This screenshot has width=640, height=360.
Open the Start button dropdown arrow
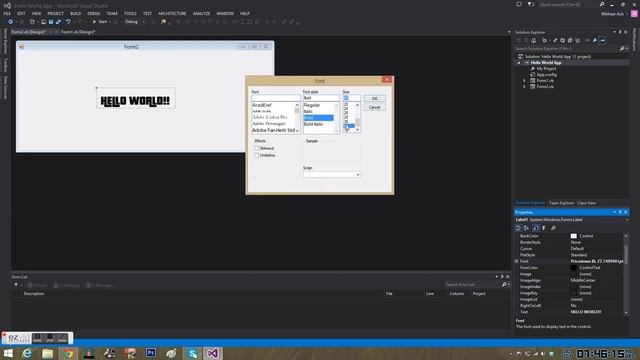[109, 22]
